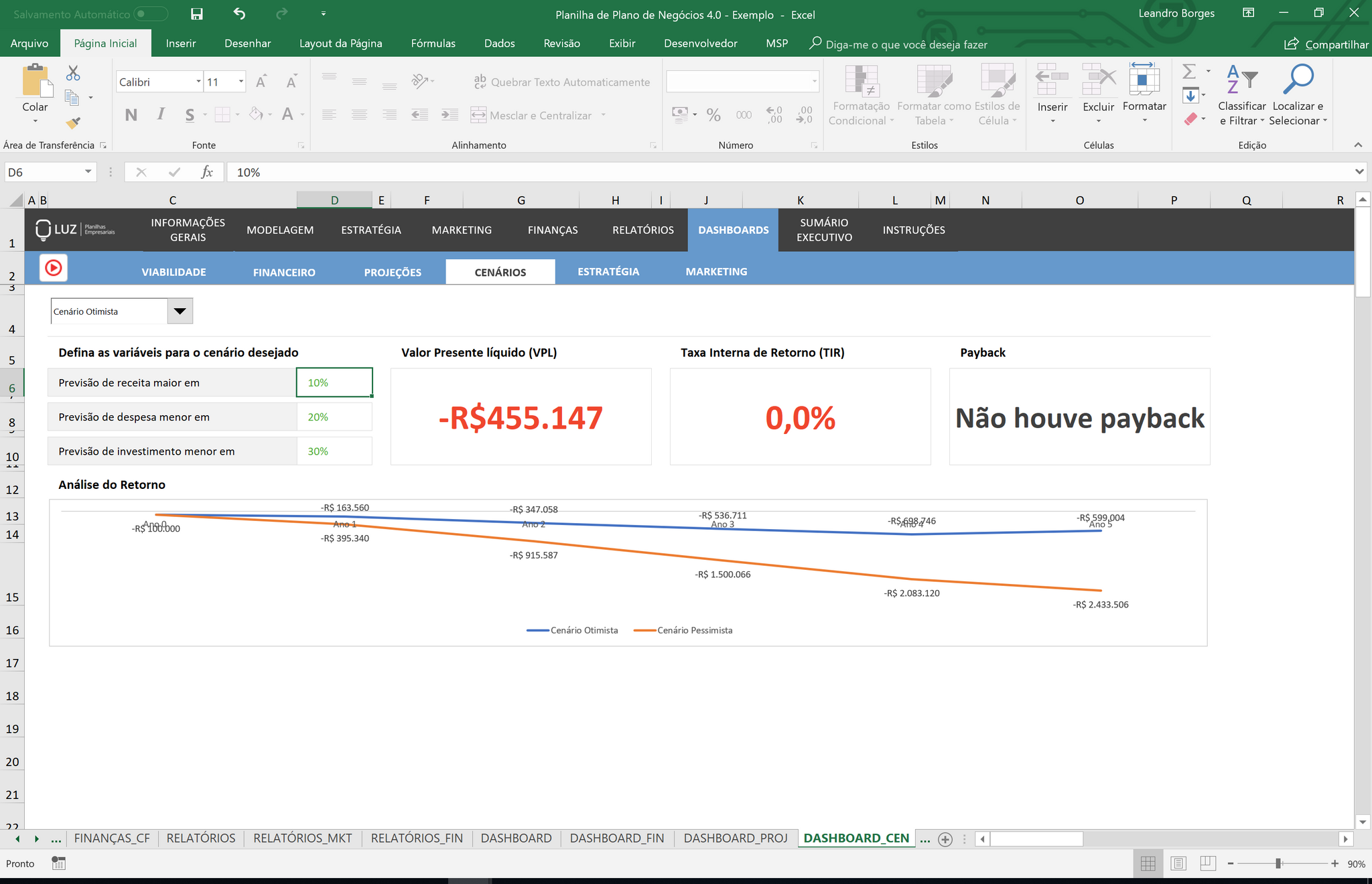Viewport: 1372px width, 884px height.
Task: Go to the FINANCEIRO dashboard section
Action: (x=284, y=272)
